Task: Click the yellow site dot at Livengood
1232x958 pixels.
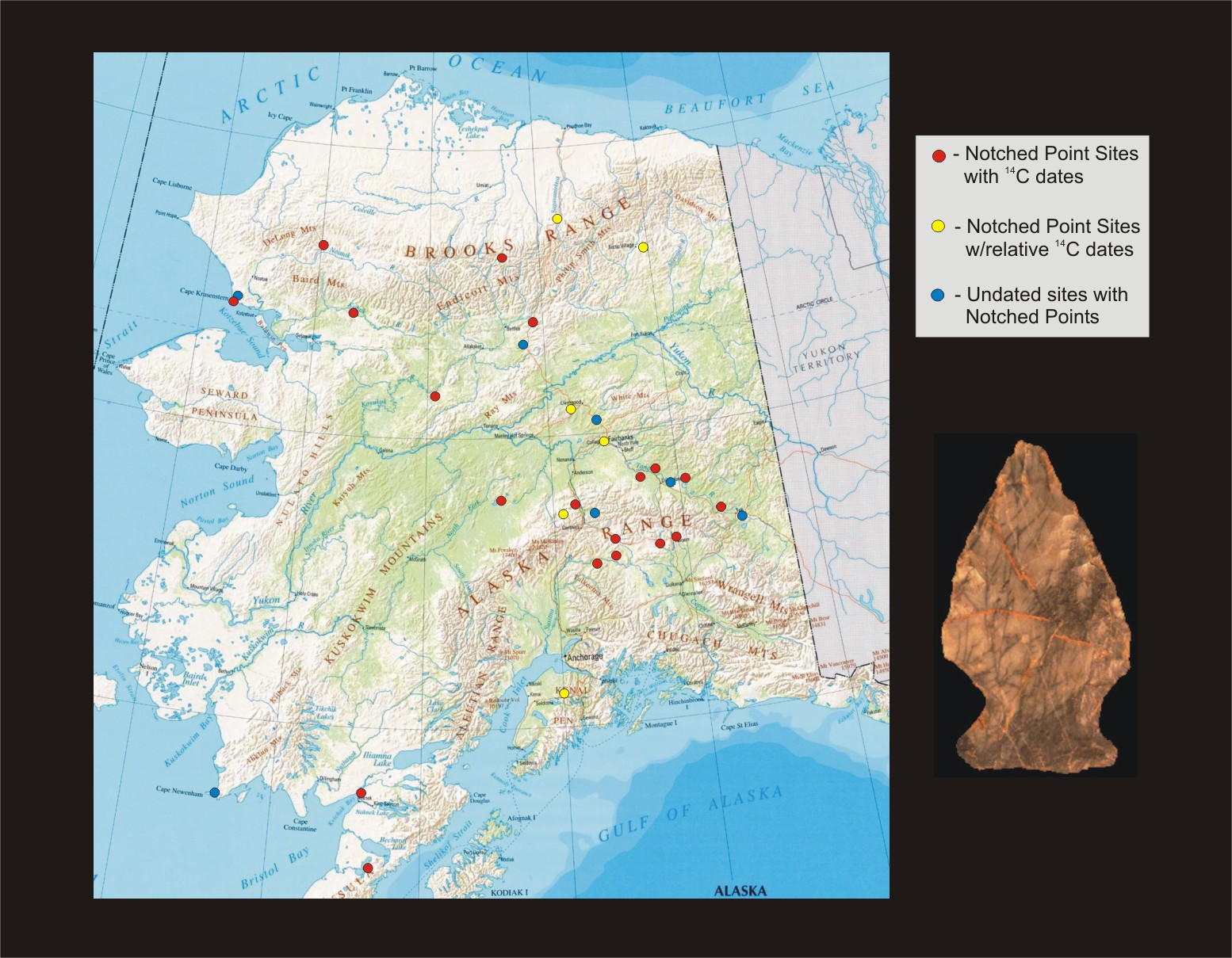Action: [x=570, y=410]
